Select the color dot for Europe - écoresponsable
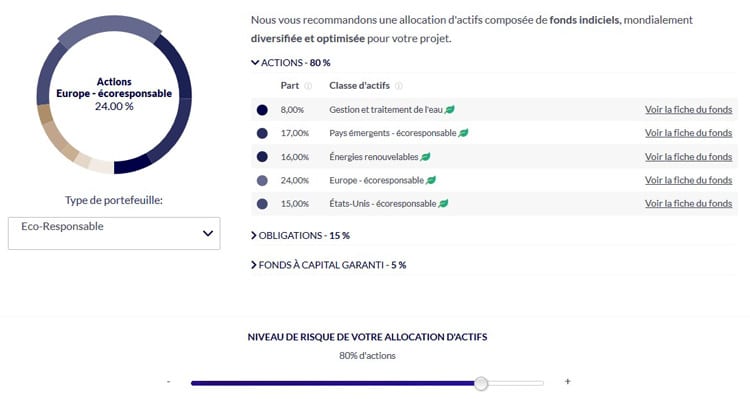 [x=262, y=180]
